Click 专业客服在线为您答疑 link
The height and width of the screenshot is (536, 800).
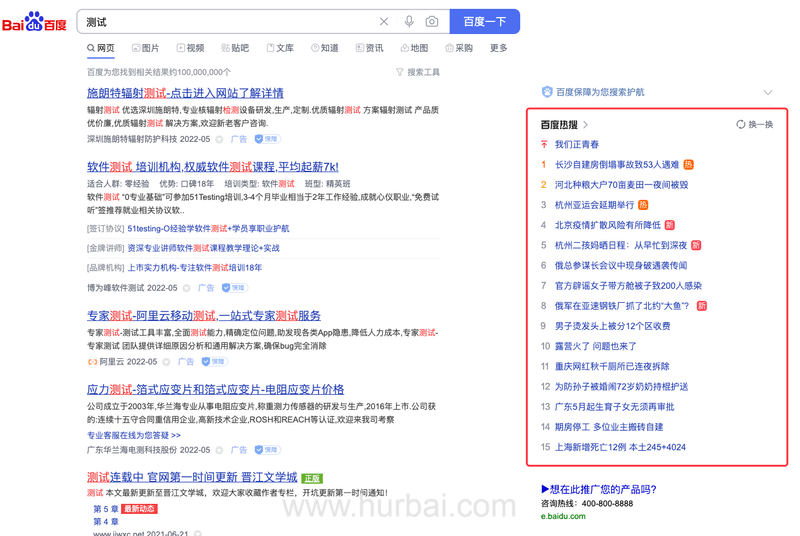(134, 435)
